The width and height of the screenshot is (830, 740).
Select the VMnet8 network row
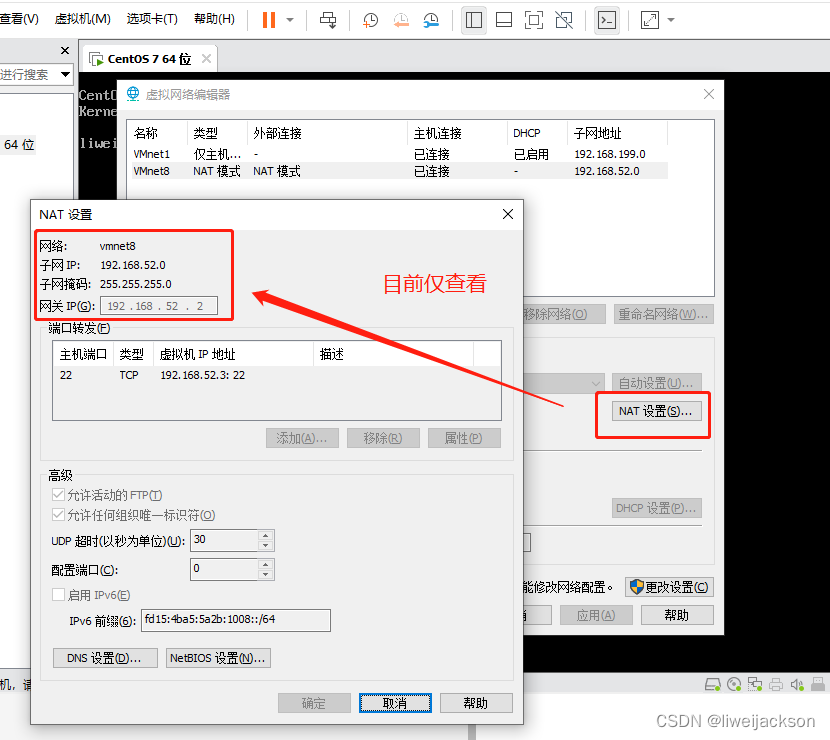click(399, 171)
